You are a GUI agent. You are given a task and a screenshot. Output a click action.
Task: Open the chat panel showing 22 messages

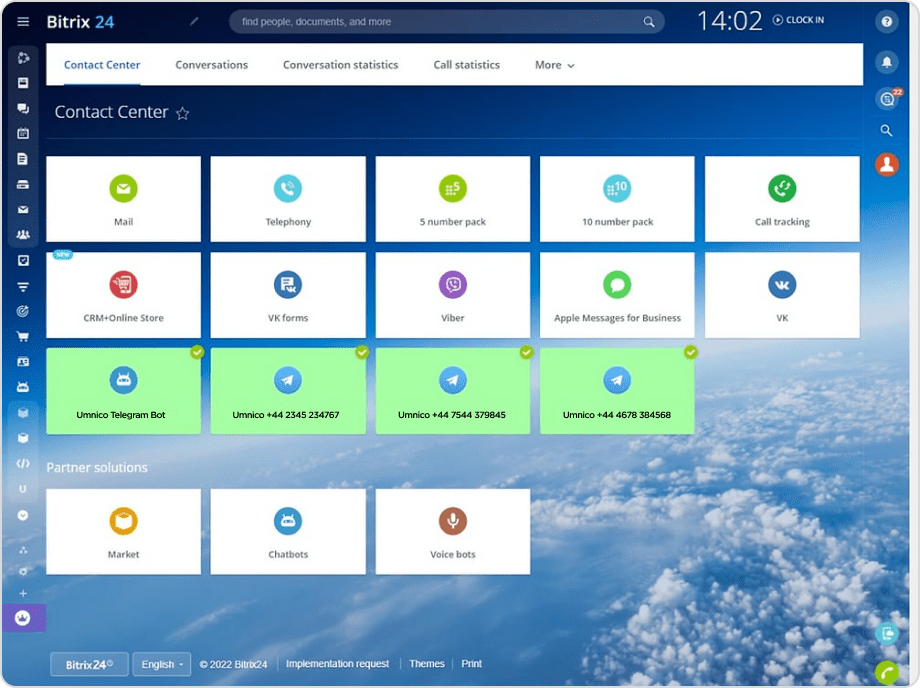886,98
